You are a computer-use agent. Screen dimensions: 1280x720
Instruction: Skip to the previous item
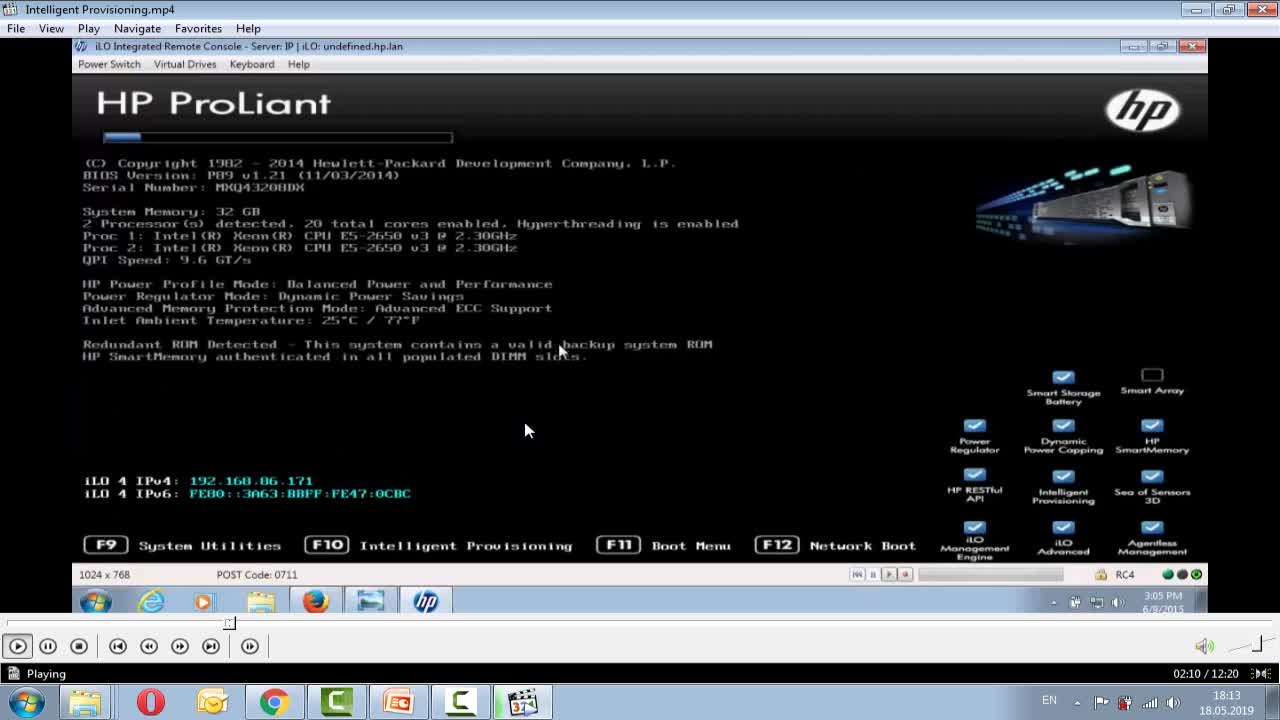[118, 646]
